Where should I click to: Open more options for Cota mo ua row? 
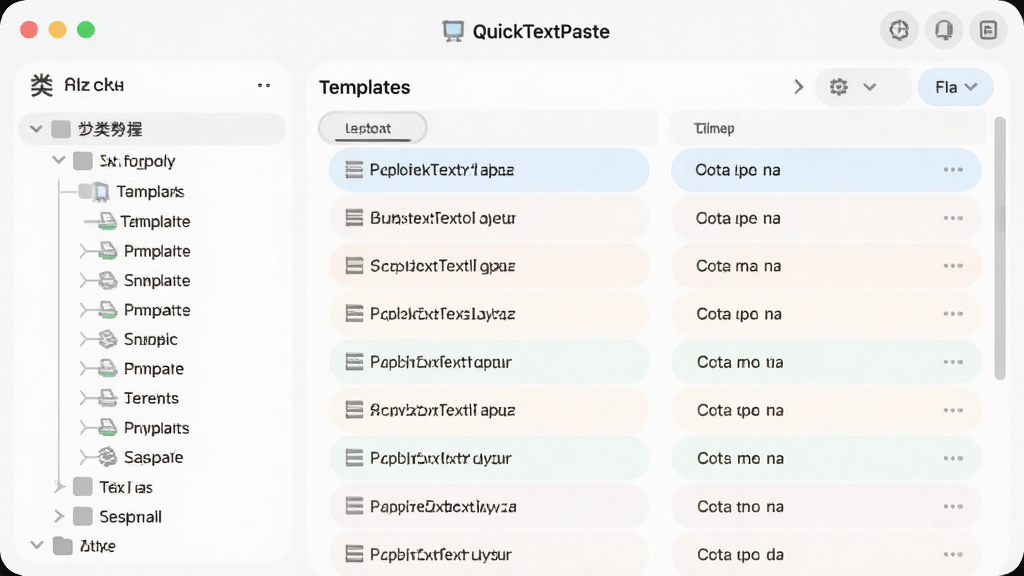pyautogui.click(x=953, y=362)
